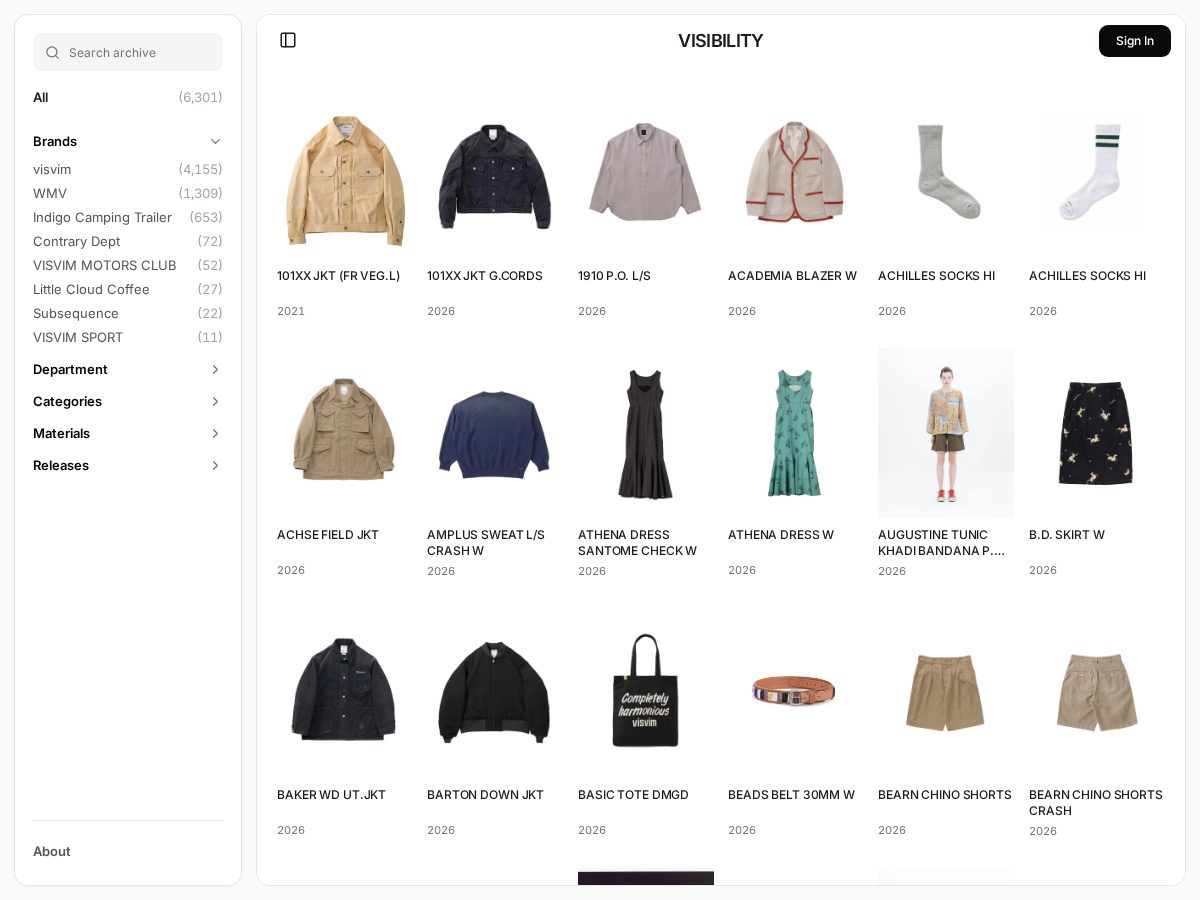This screenshot has width=1200, height=900.
Task: Open the white green-striped ACHILLES SOCKS thumbnail
Action: point(1097,174)
